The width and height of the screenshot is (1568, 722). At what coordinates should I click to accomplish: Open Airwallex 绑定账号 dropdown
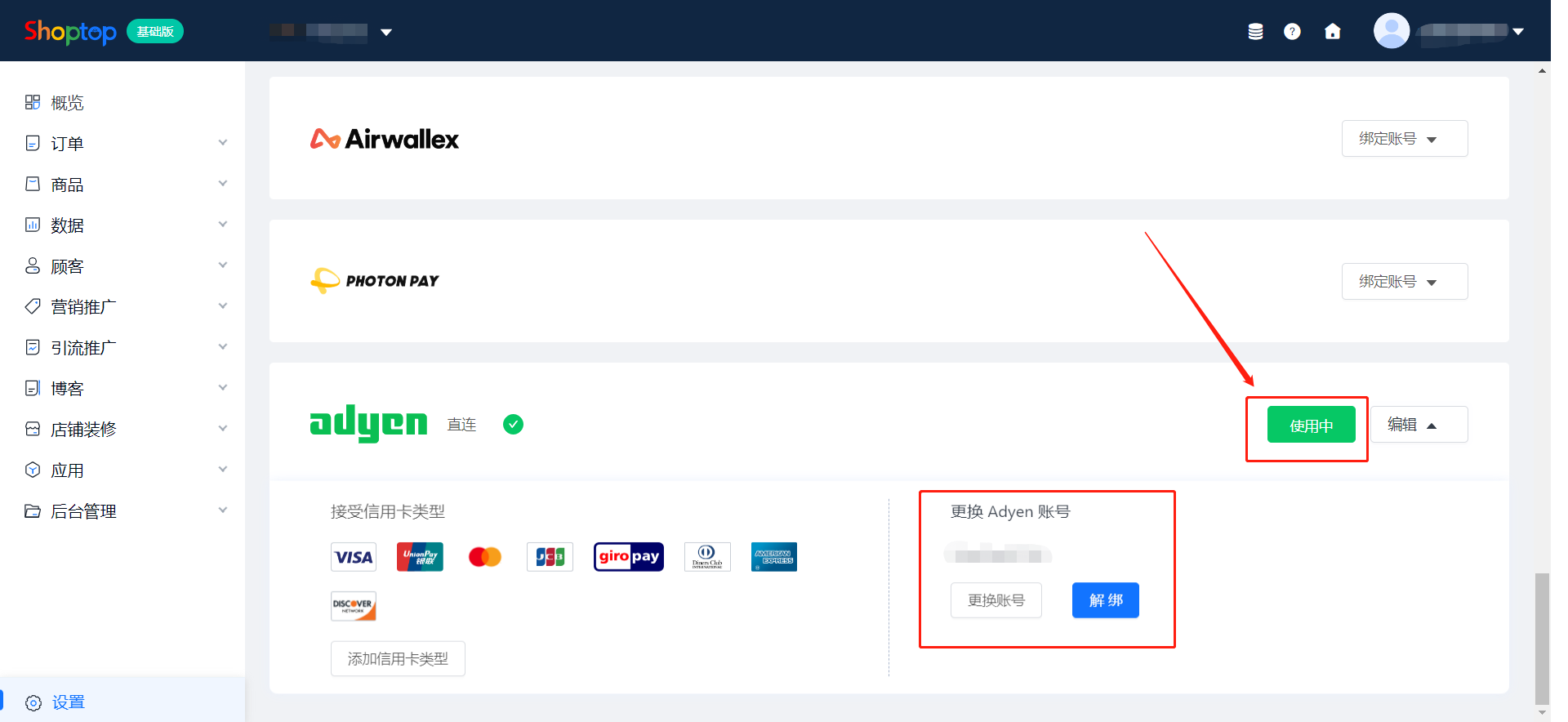point(1405,139)
